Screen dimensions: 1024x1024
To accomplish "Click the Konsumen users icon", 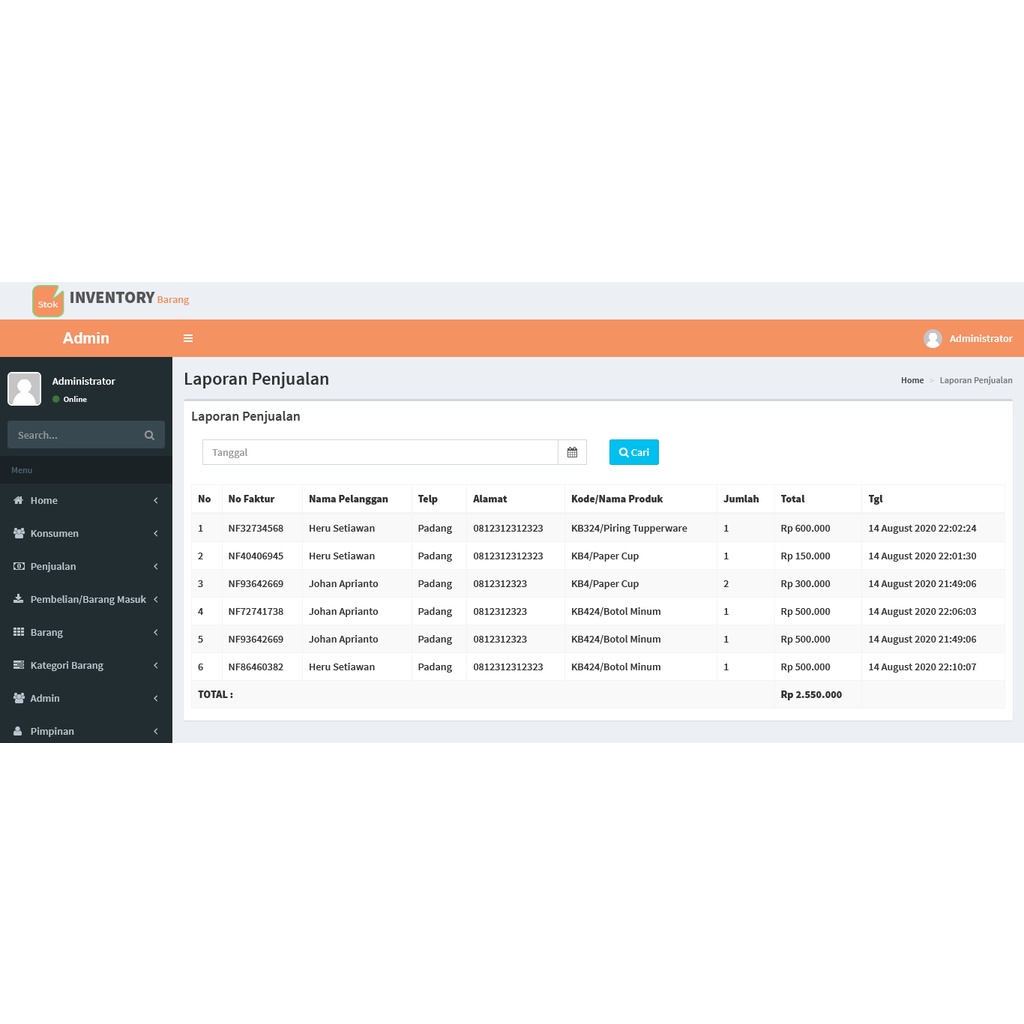I will (19, 533).
